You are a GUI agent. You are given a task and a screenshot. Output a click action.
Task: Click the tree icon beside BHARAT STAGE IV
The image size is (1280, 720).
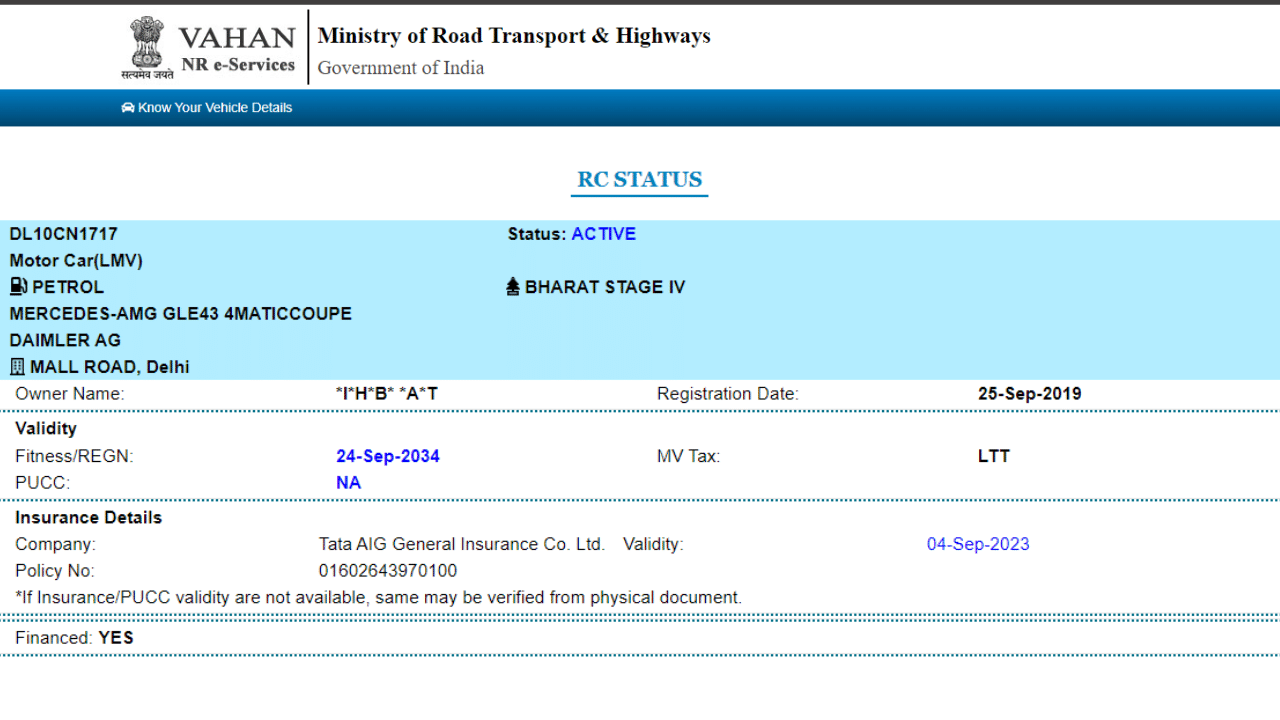pyautogui.click(x=513, y=288)
